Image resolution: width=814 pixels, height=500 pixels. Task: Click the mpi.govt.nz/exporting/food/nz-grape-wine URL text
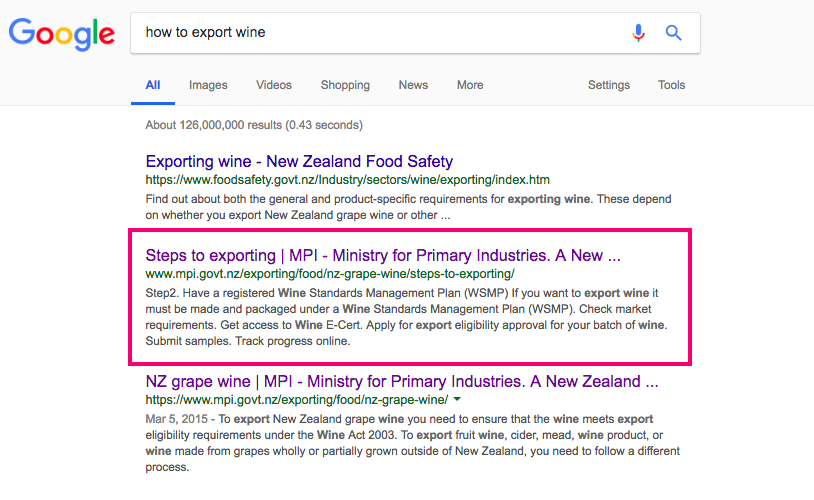[x=296, y=400]
